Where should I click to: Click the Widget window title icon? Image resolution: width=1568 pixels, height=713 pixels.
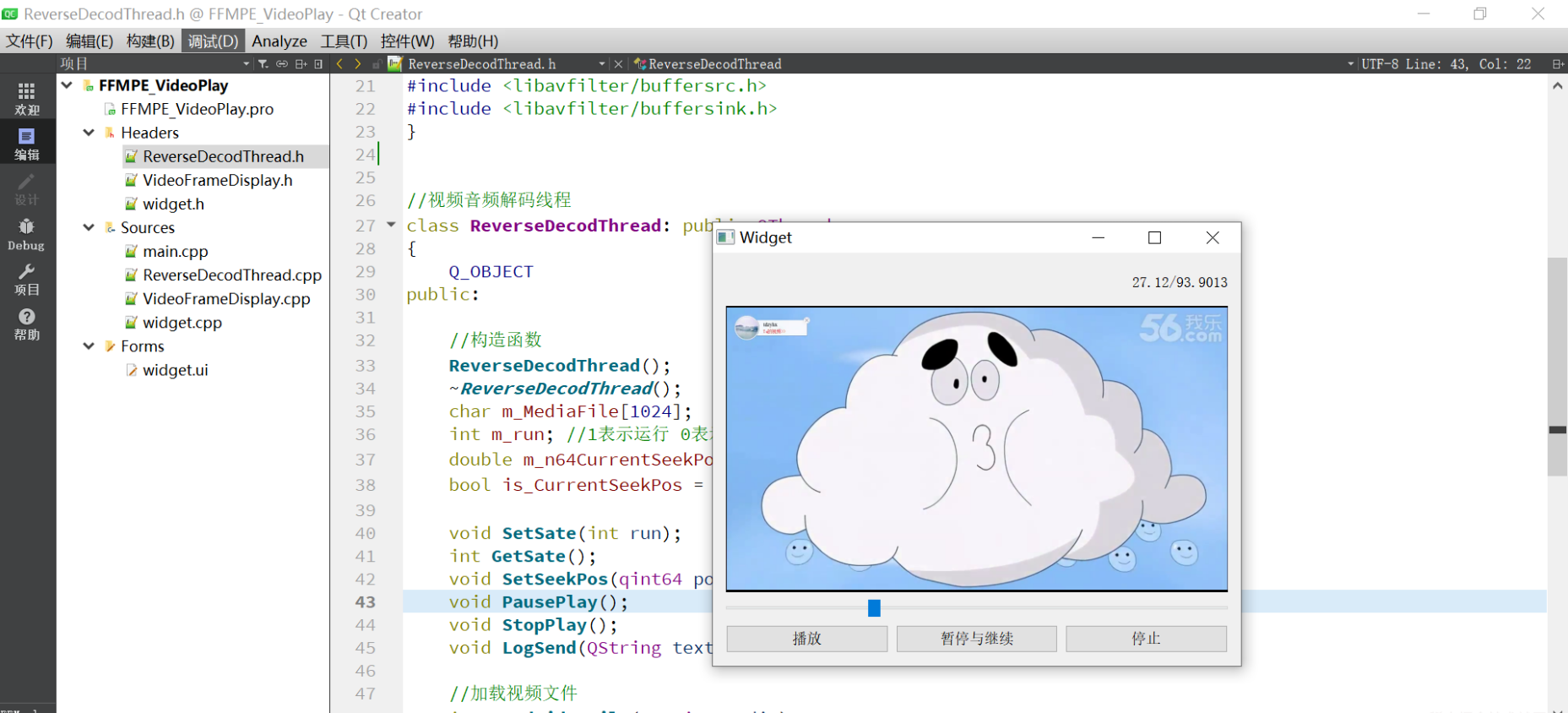[x=725, y=237]
